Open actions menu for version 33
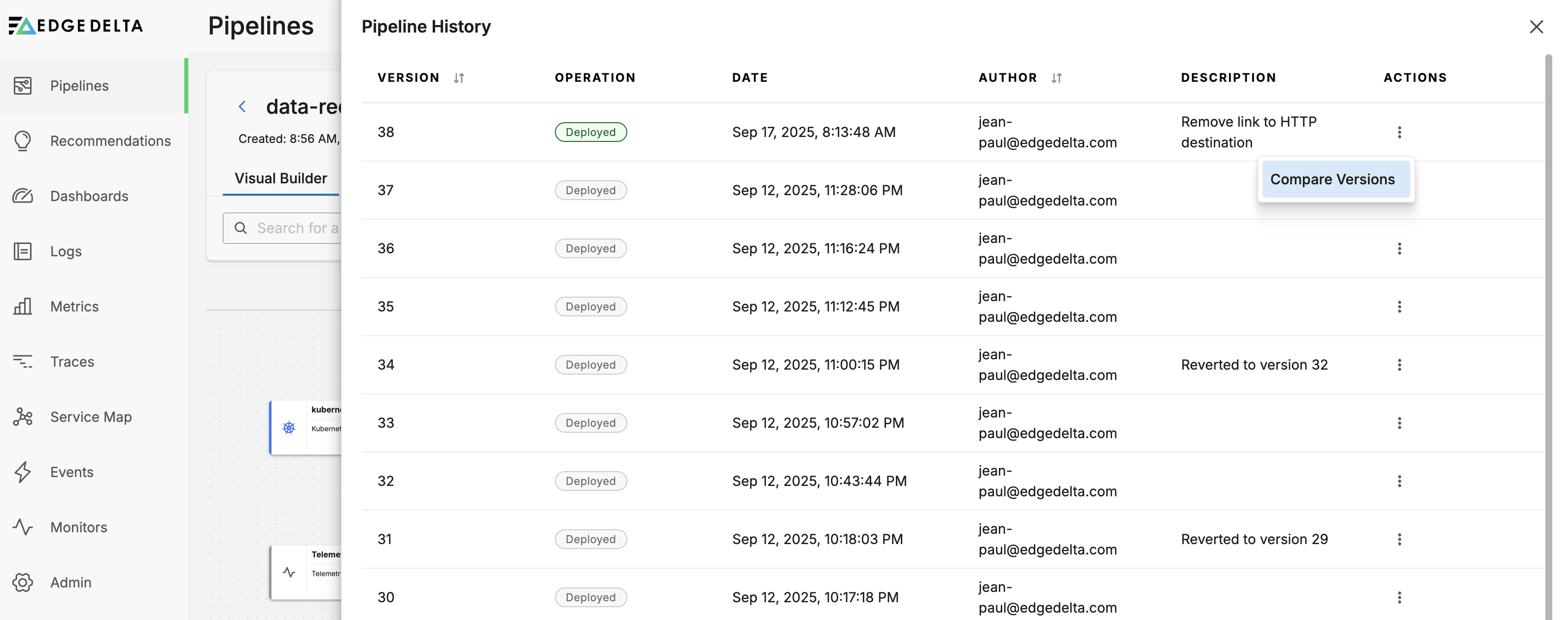 point(1399,423)
